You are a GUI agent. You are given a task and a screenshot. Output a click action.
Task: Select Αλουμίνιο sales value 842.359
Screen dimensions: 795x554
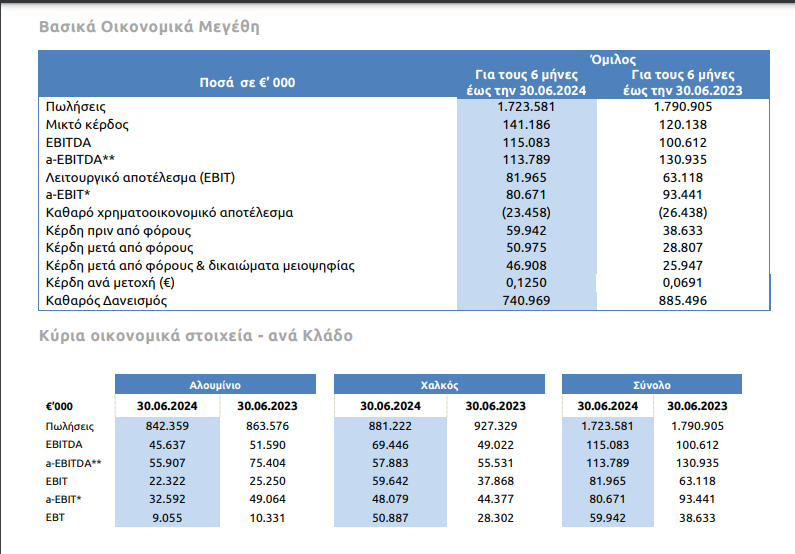tap(167, 426)
